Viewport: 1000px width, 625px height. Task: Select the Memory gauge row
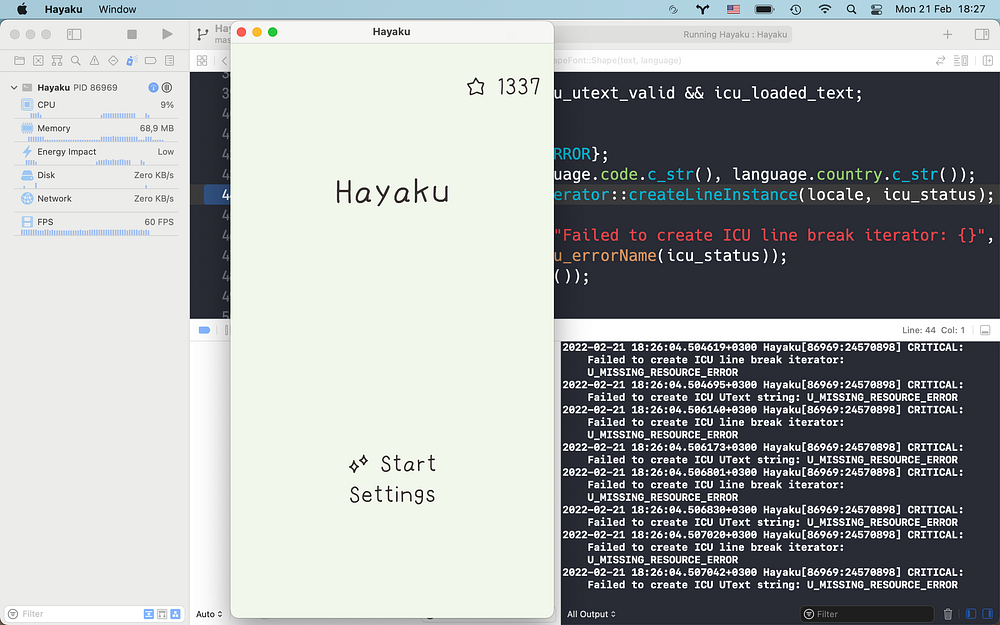pyautogui.click(x=96, y=131)
